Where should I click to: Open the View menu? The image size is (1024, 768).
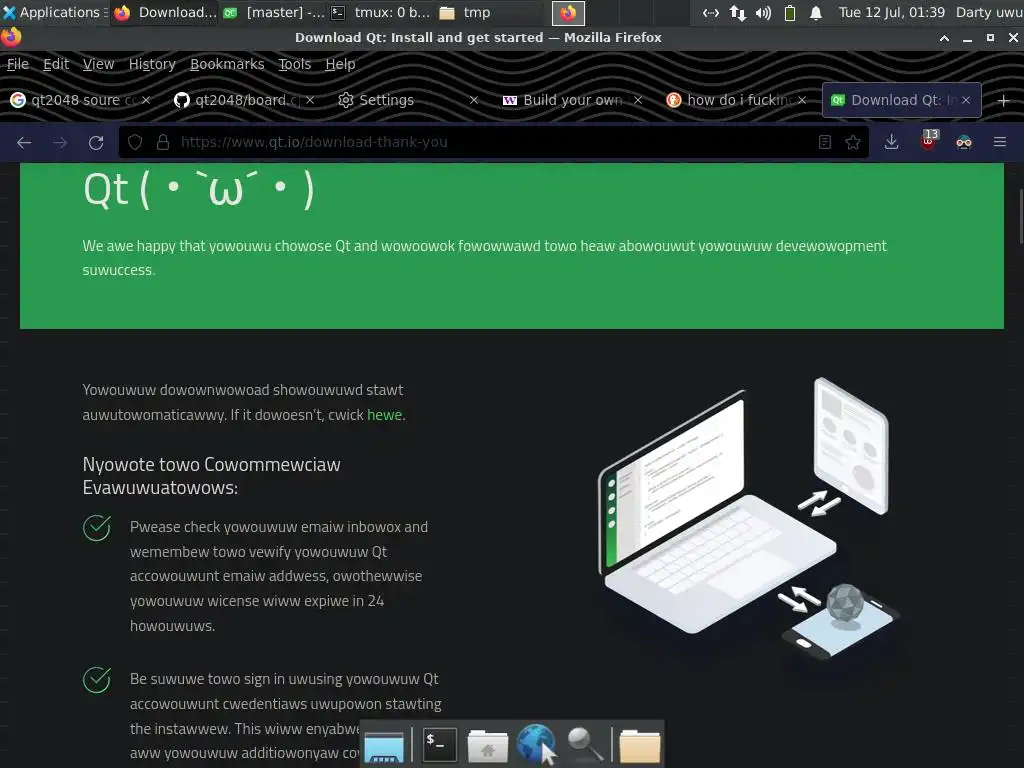tap(98, 64)
